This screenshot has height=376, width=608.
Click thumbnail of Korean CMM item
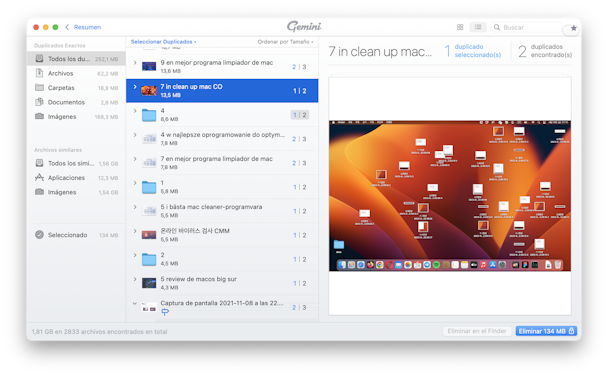(149, 235)
